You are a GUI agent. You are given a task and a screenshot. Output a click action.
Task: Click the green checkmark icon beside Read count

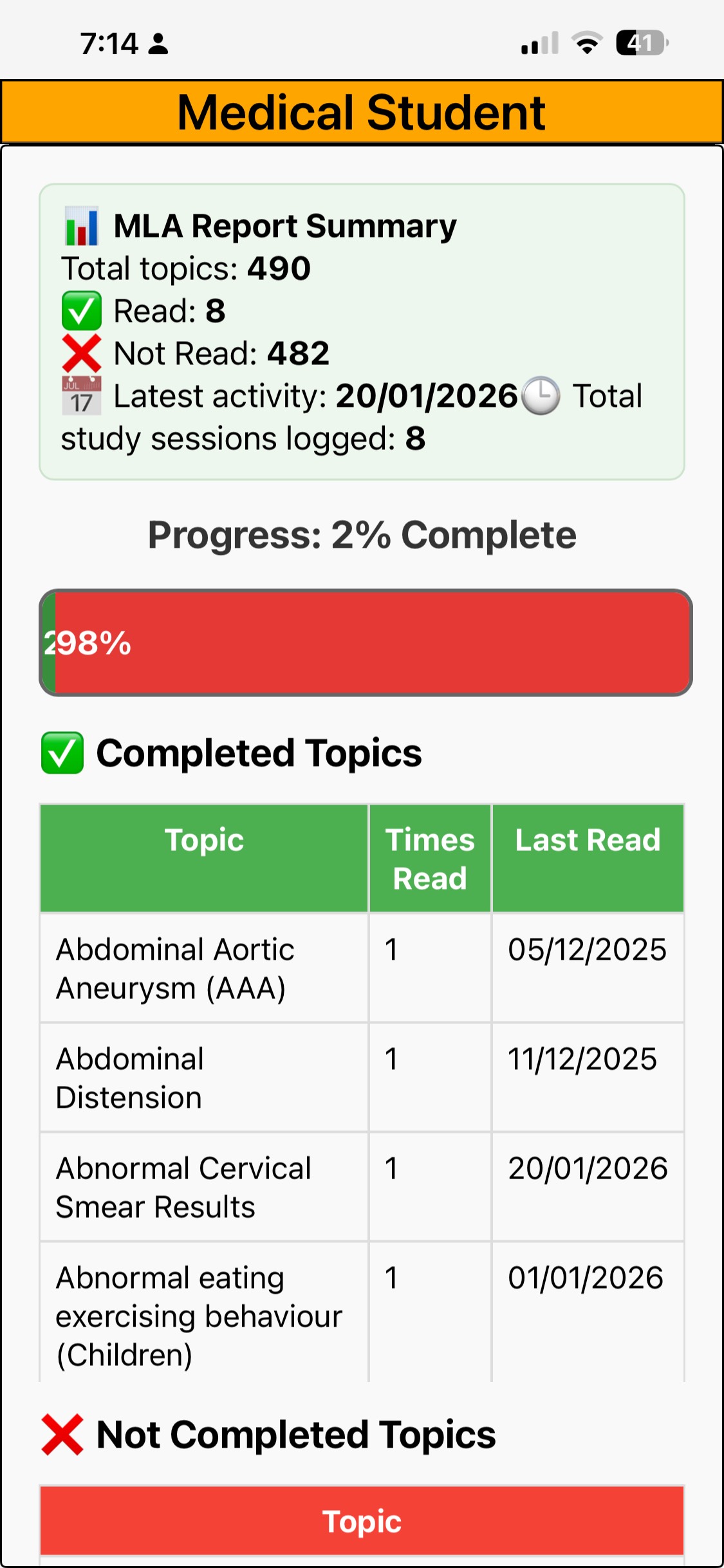81,310
